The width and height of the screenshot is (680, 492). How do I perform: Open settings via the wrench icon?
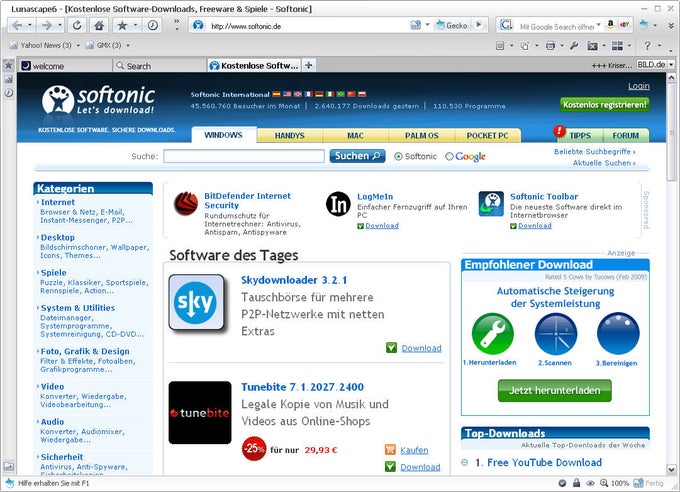click(574, 46)
